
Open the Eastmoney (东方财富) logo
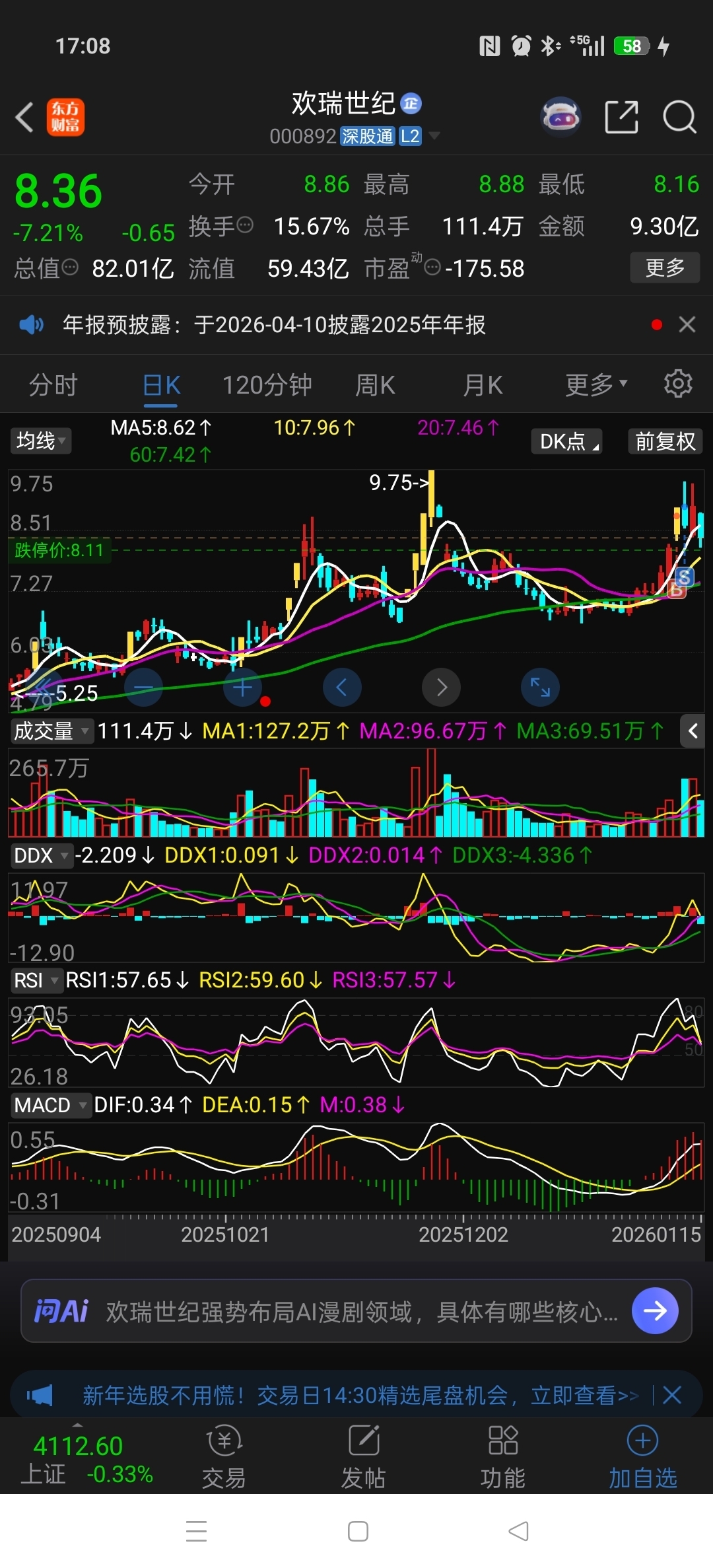(65, 118)
